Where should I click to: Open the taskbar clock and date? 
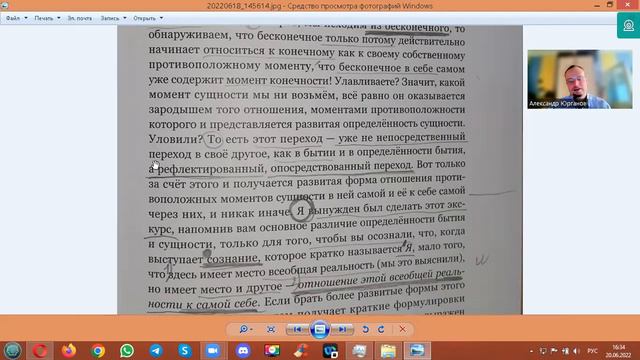[618, 351]
